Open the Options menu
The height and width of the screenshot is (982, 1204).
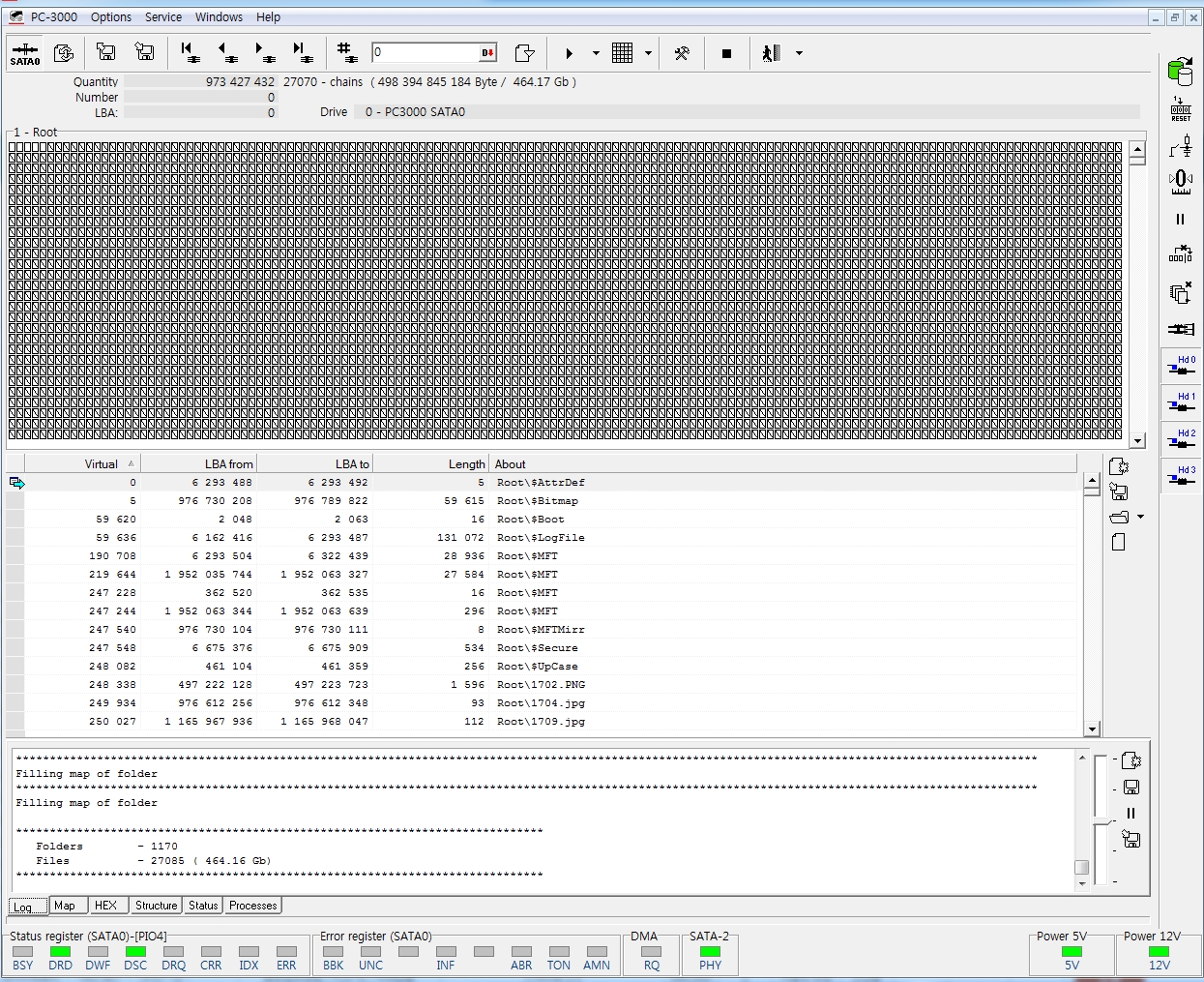(x=111, y=16)
